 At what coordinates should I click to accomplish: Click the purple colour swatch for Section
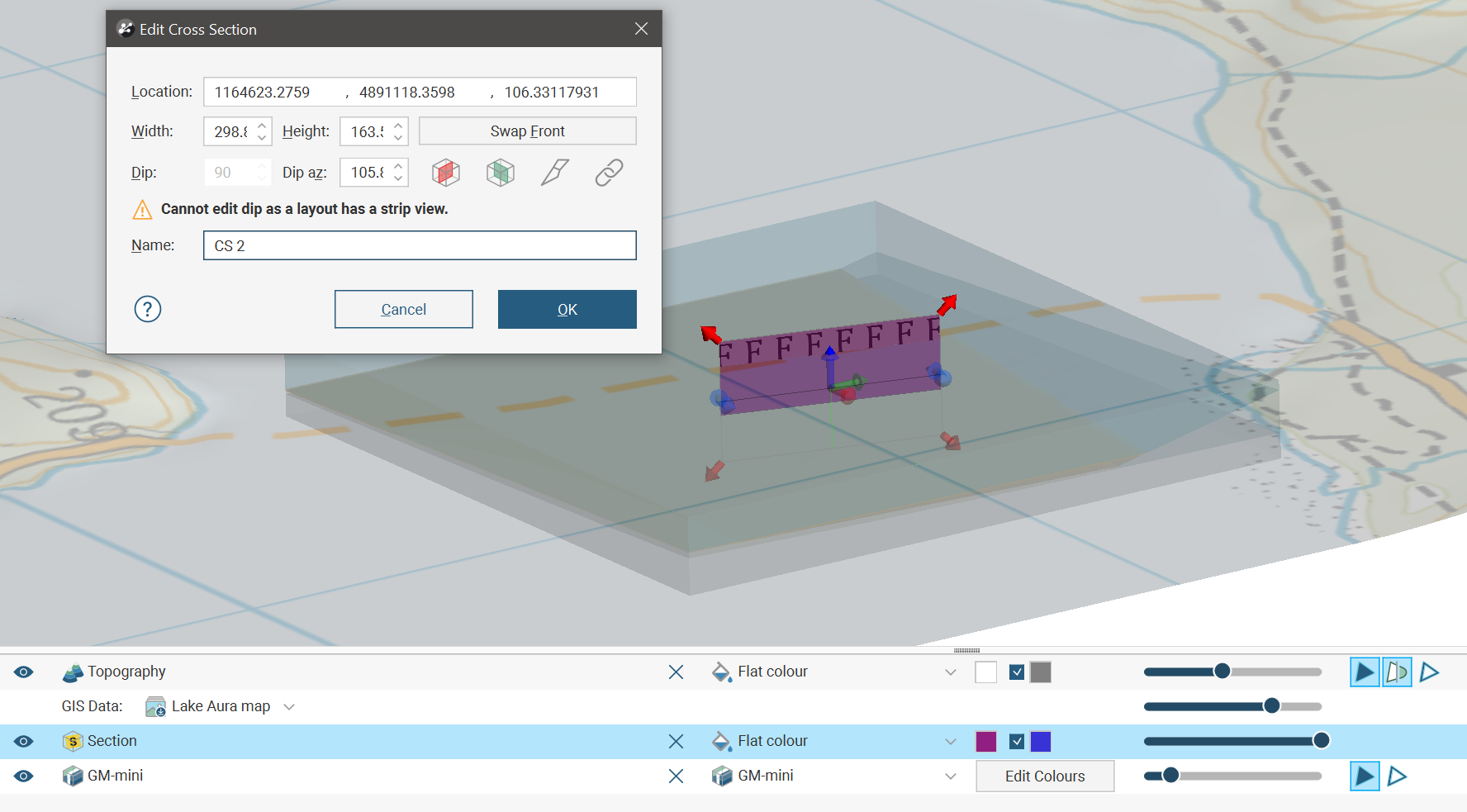[986, 742]
